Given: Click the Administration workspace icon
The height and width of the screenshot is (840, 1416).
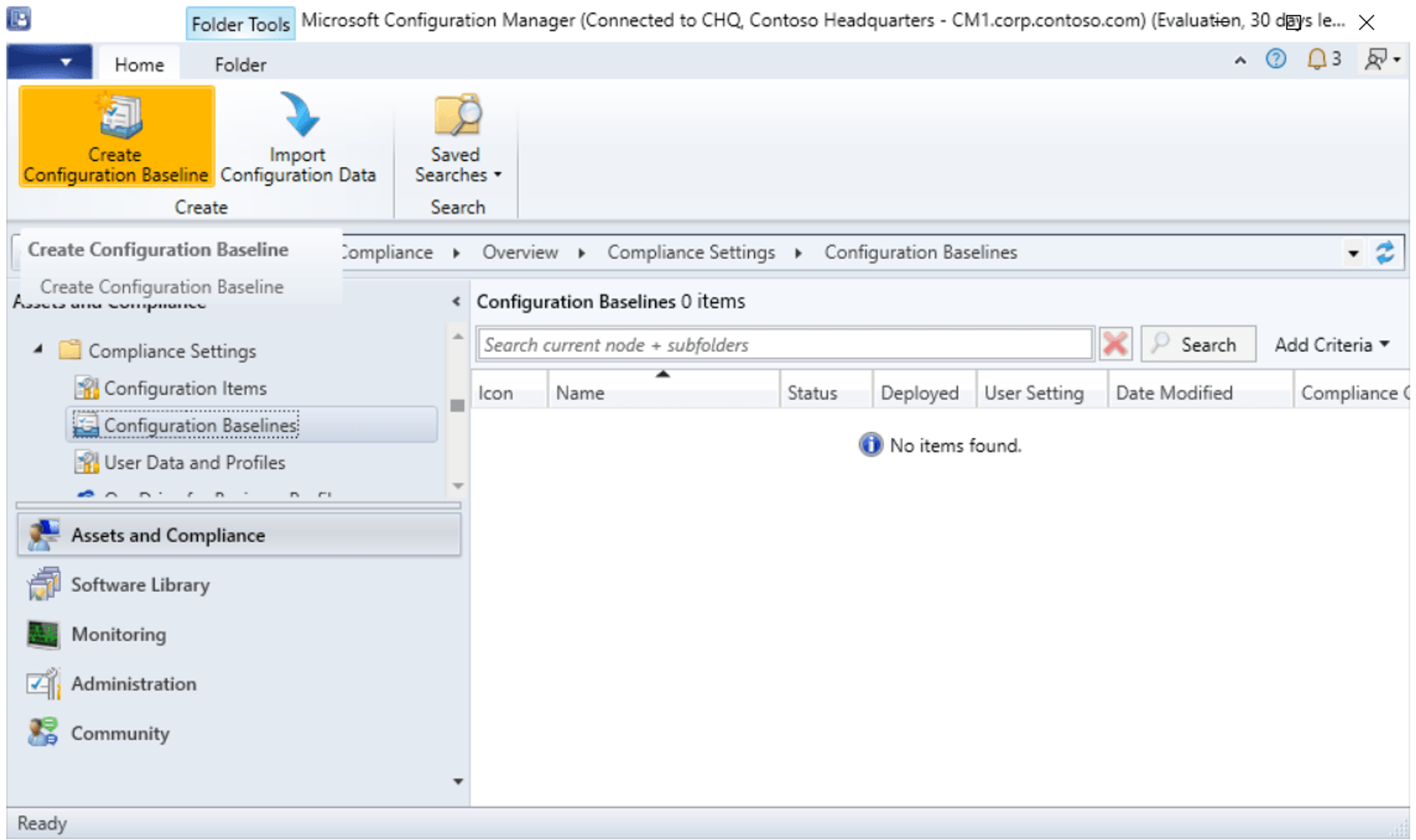Looking at the screenshot, I should [x=43, y=684].
